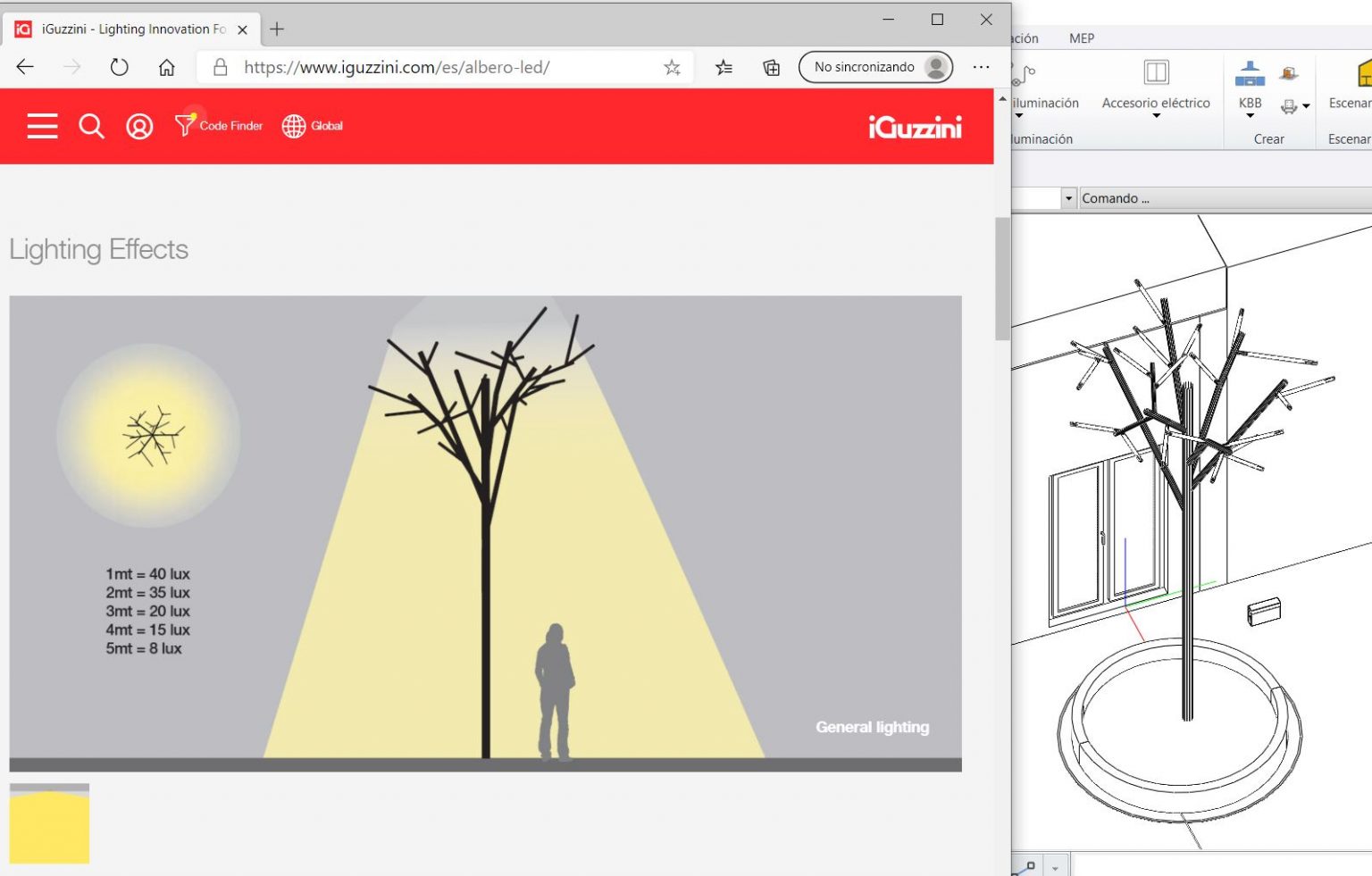Open browser Settings and more menu
Image resolution: width=1372 pixels, height=876 pixels.
981,67
